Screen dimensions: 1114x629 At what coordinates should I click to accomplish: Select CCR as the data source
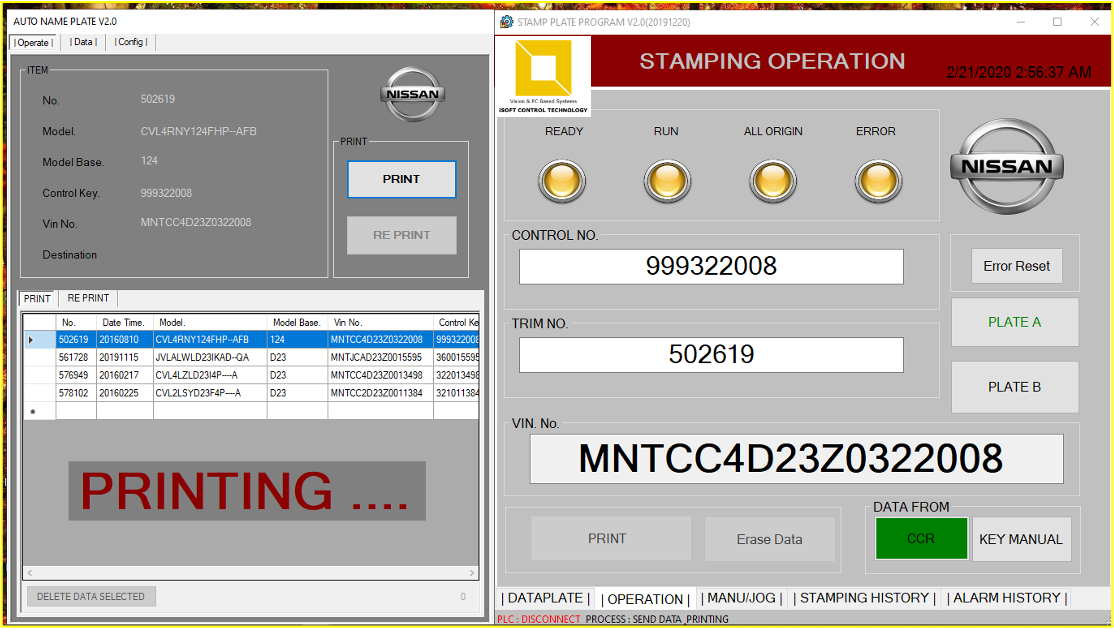point(921,538)
